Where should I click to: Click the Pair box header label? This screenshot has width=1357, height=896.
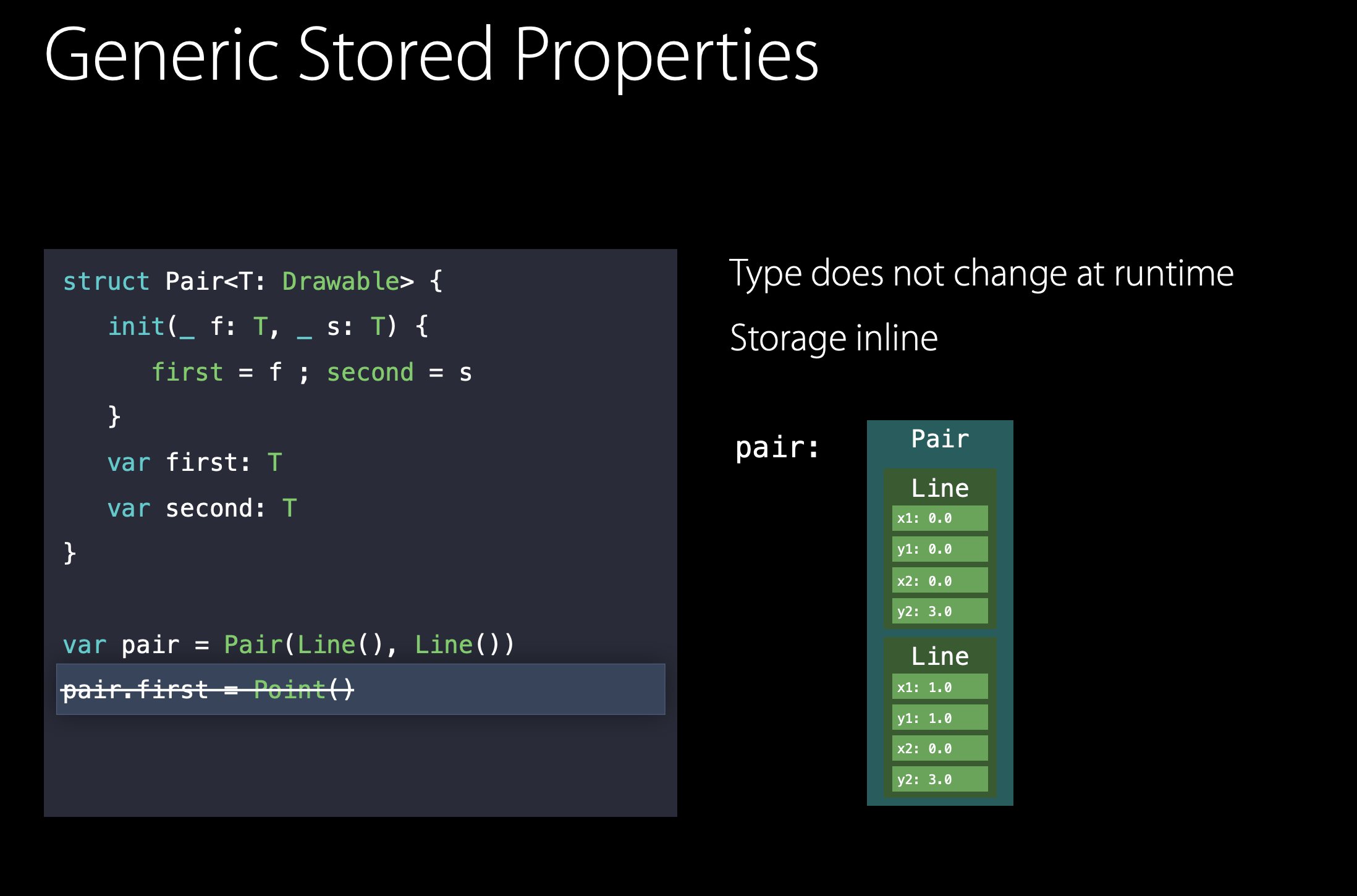939,439
